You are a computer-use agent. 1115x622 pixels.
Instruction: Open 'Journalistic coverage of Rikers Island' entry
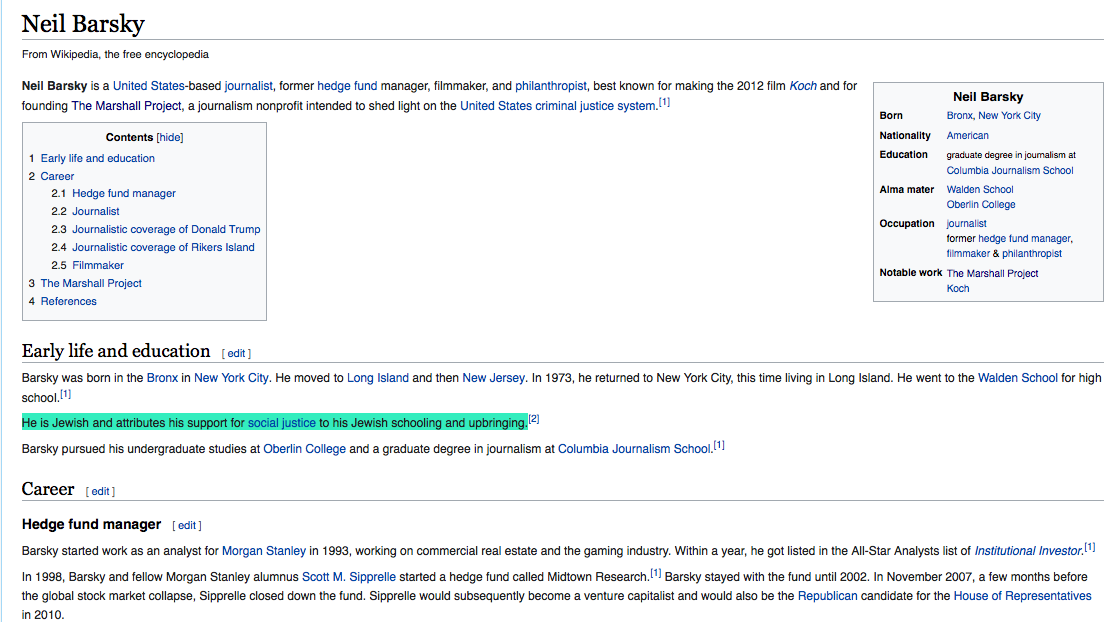163,247
